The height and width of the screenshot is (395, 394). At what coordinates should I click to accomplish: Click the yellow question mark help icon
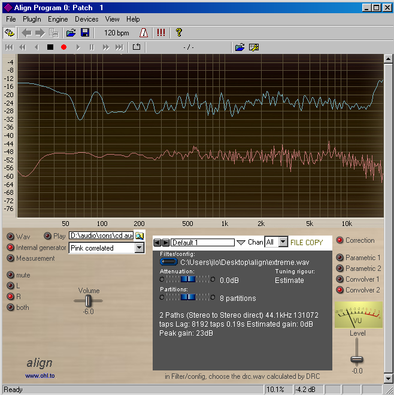coord(179,33)
